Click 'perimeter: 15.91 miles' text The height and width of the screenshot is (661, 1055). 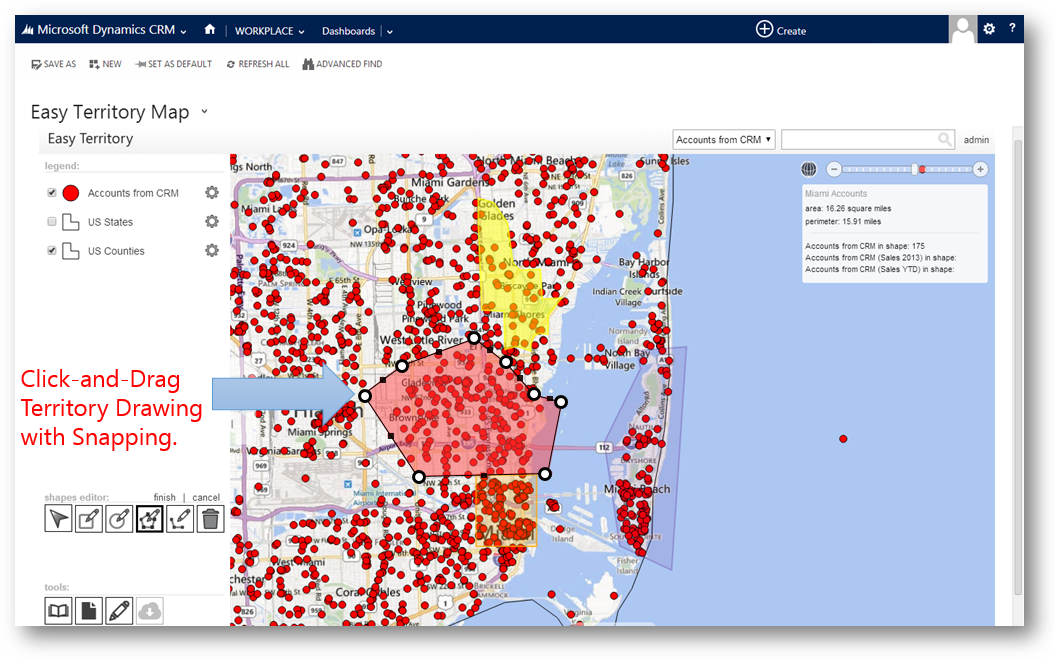click(x=843, y=221)
